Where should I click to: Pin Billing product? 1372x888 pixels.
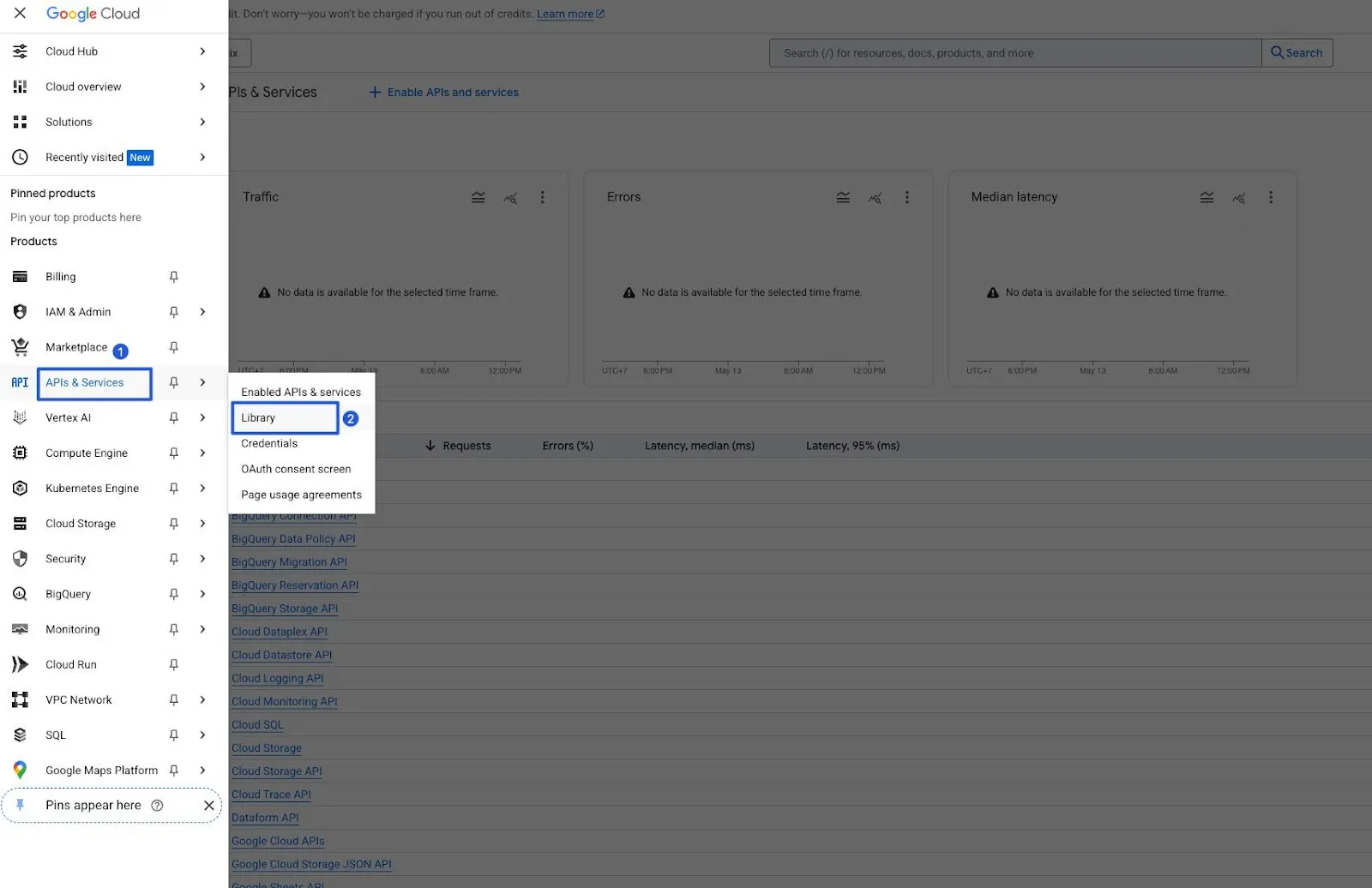click(x=173, y=277)
